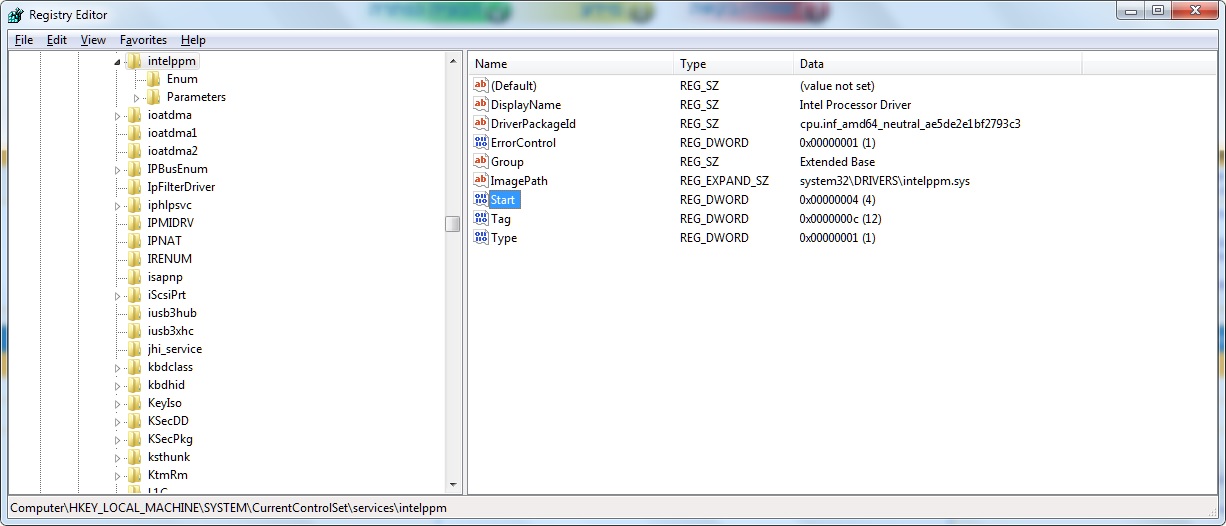Click the Start DWORD value icon

tap(480, 200)
